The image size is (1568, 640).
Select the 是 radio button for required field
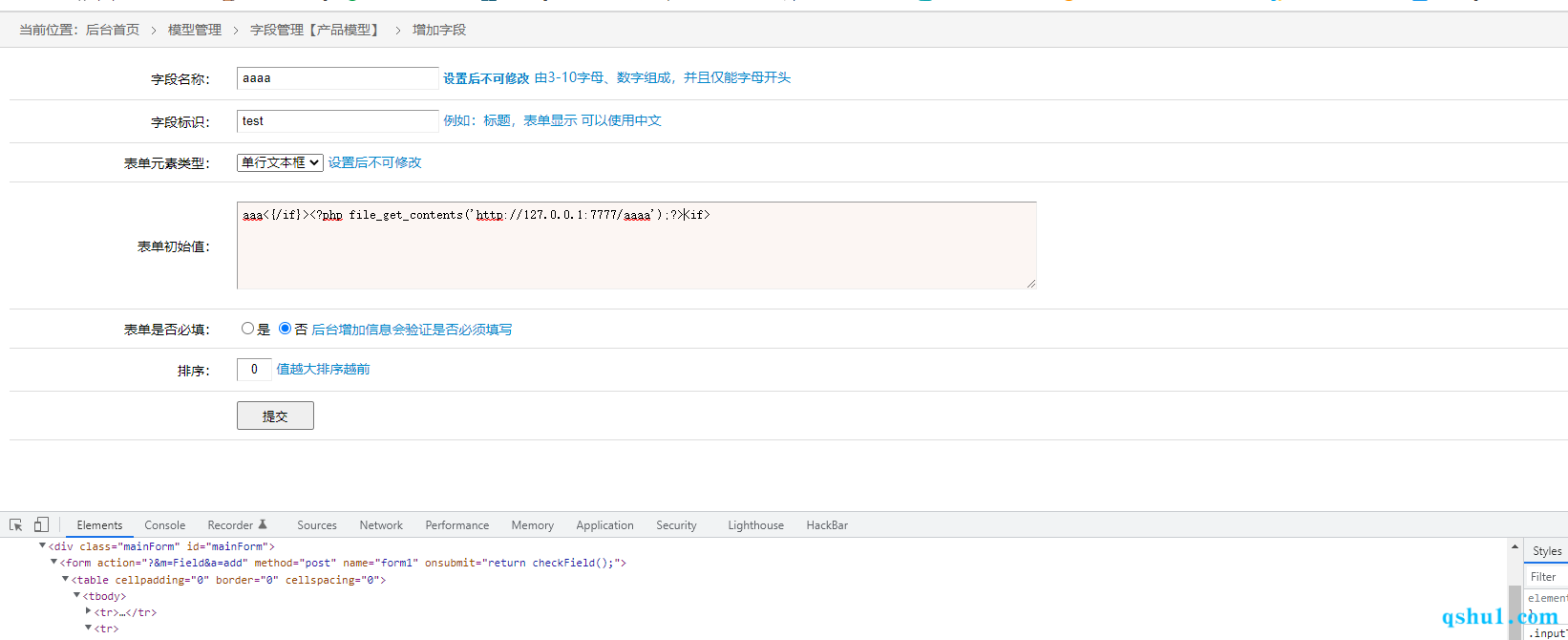(x=248, y=329)
